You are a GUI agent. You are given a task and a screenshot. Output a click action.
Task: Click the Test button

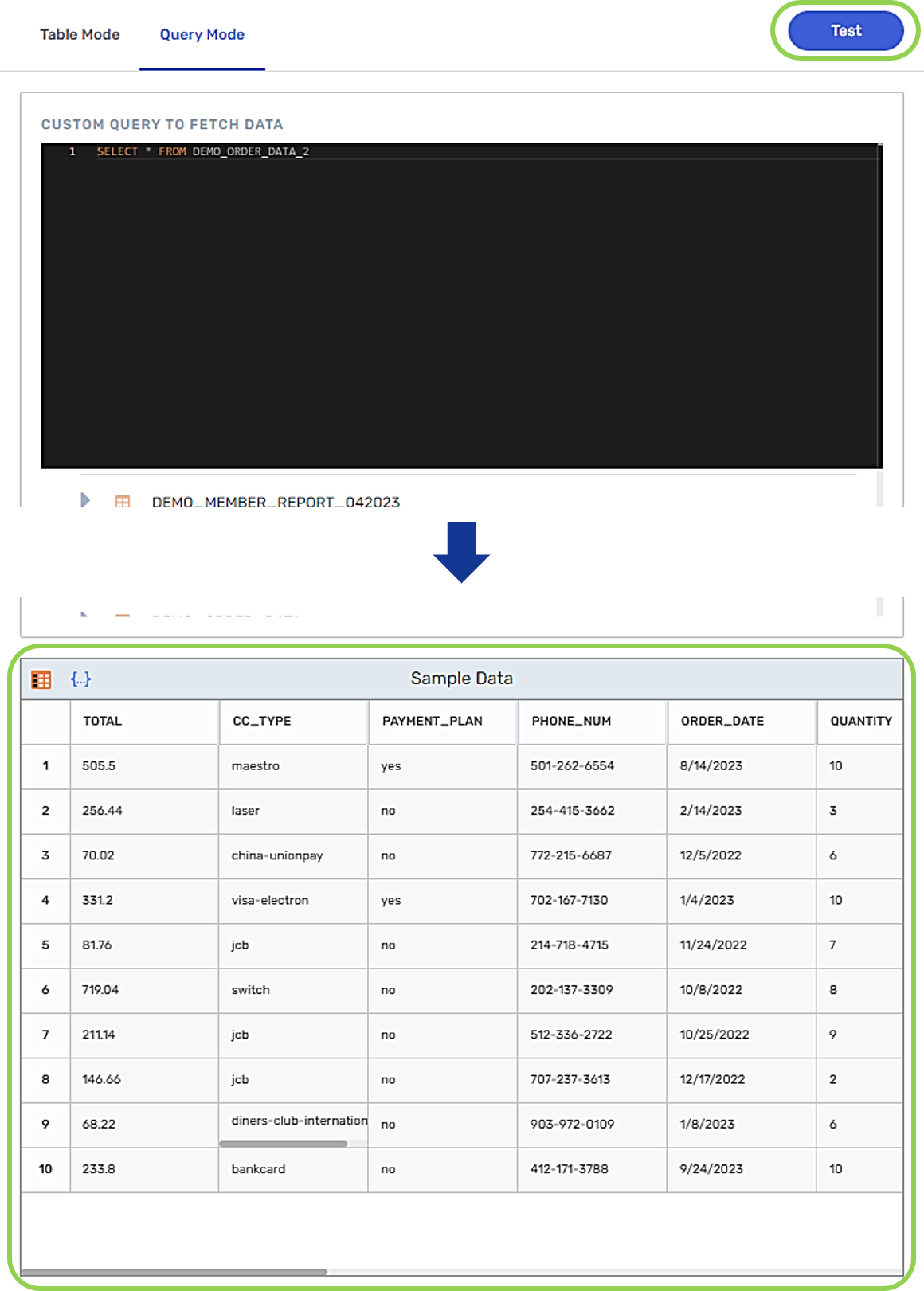[x=846, y=31]
